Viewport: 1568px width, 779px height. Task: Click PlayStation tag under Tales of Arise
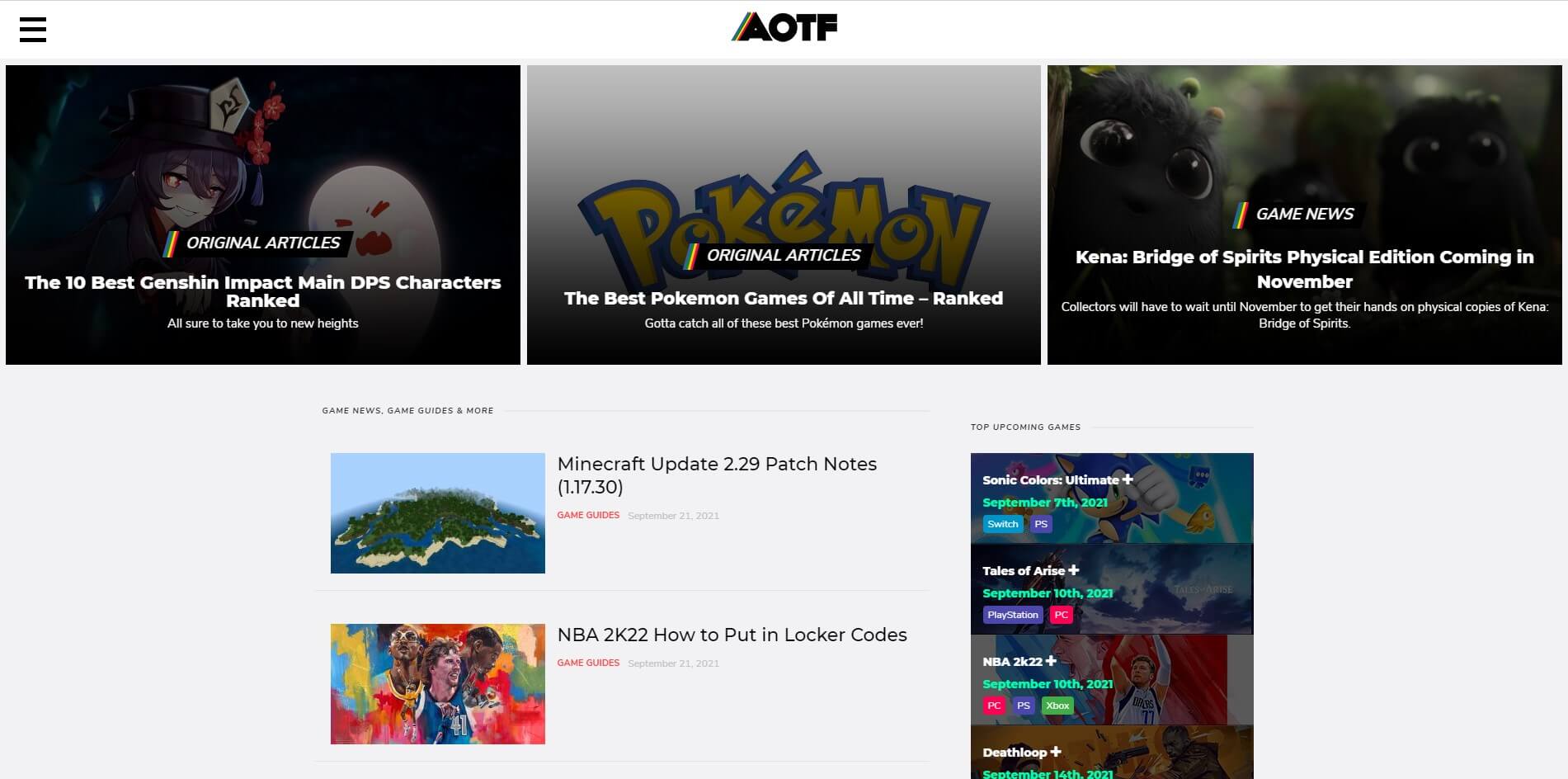click(1013, 615)
